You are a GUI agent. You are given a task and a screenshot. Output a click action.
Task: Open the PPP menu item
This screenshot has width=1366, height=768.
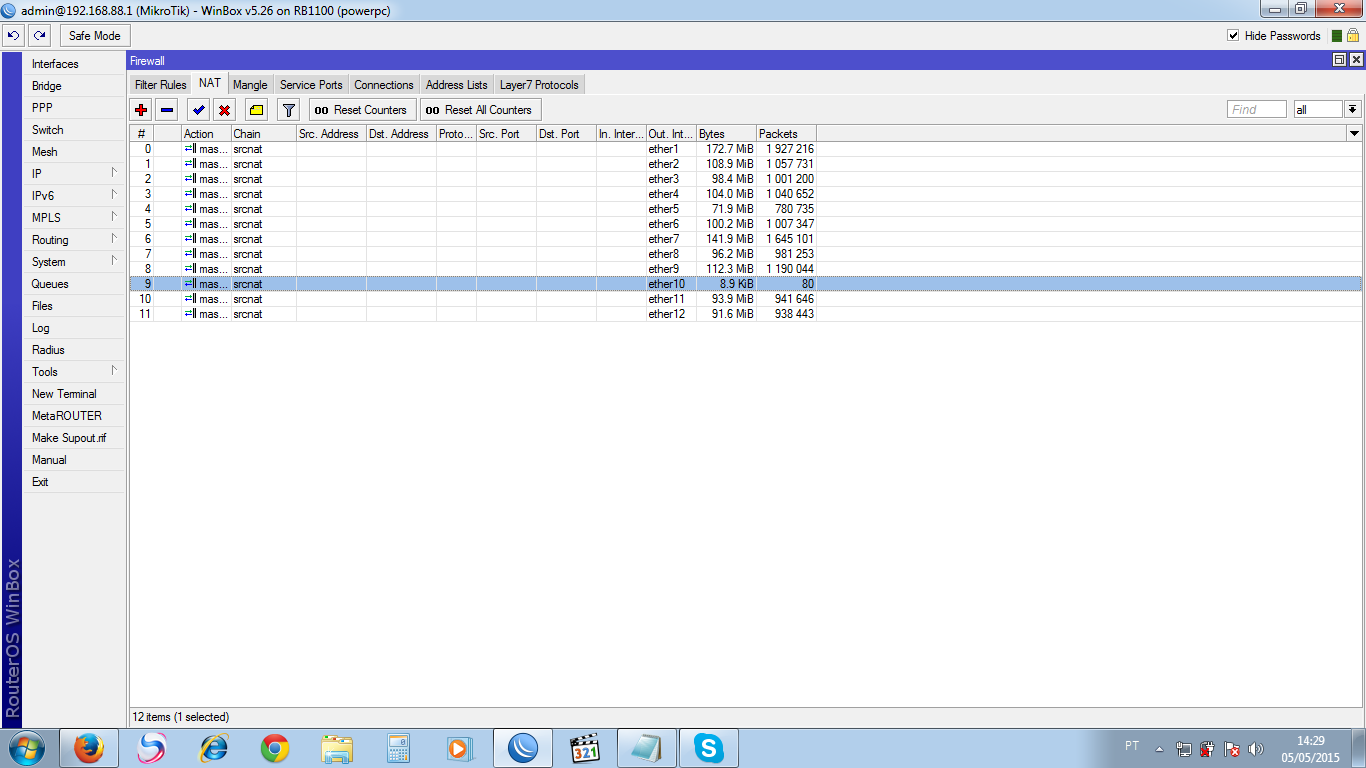(x=75, y=108)
